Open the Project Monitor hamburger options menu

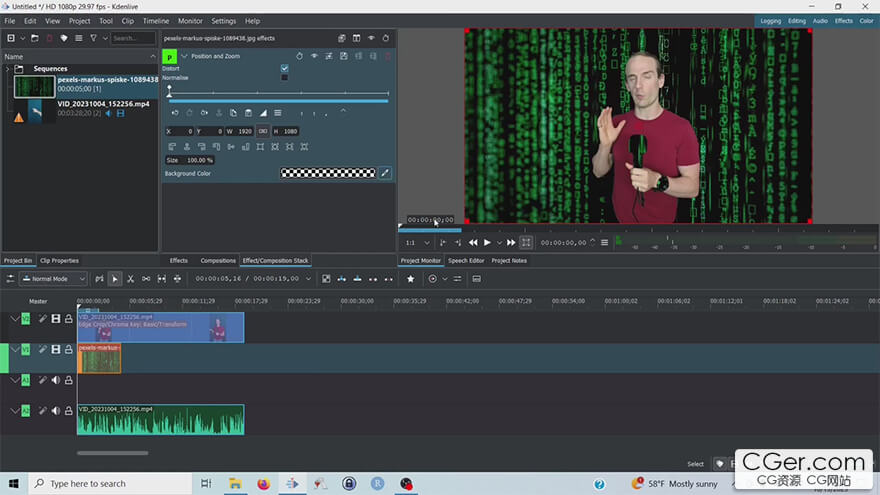click(x=604, y=242)
